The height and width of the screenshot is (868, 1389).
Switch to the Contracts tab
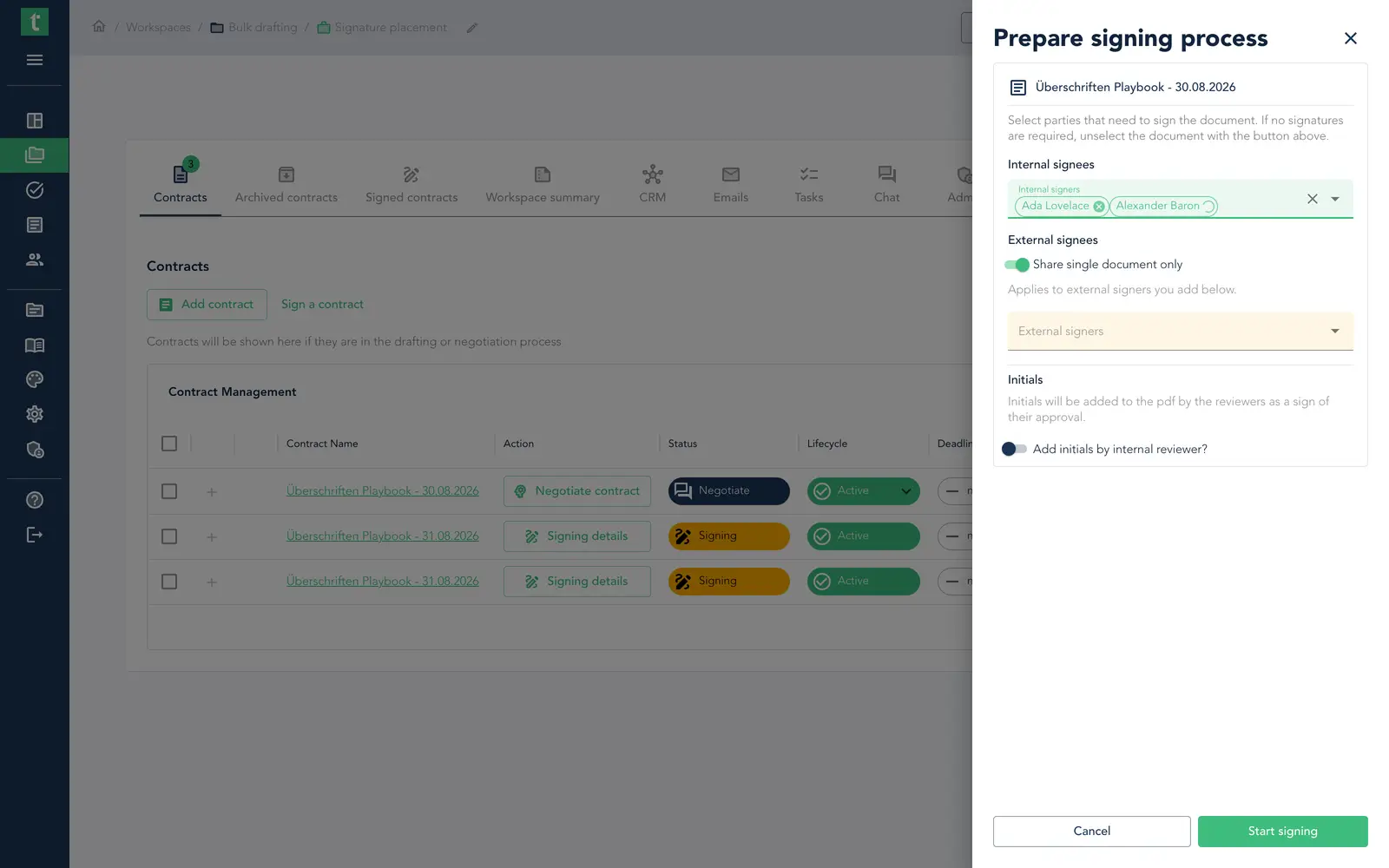181,185
